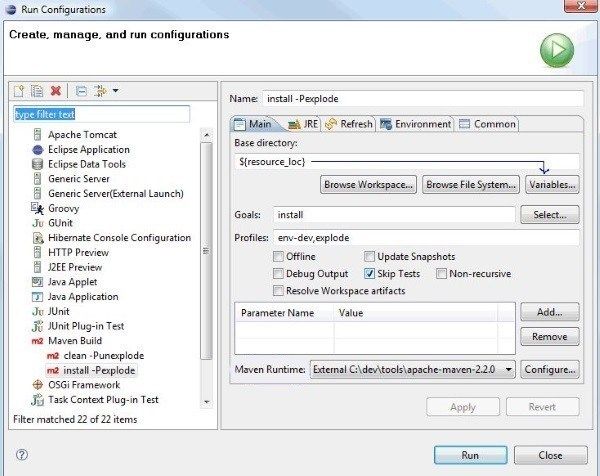
Task: Click the Generic Server(External Launch) icon
Action: tap(38, 194)
